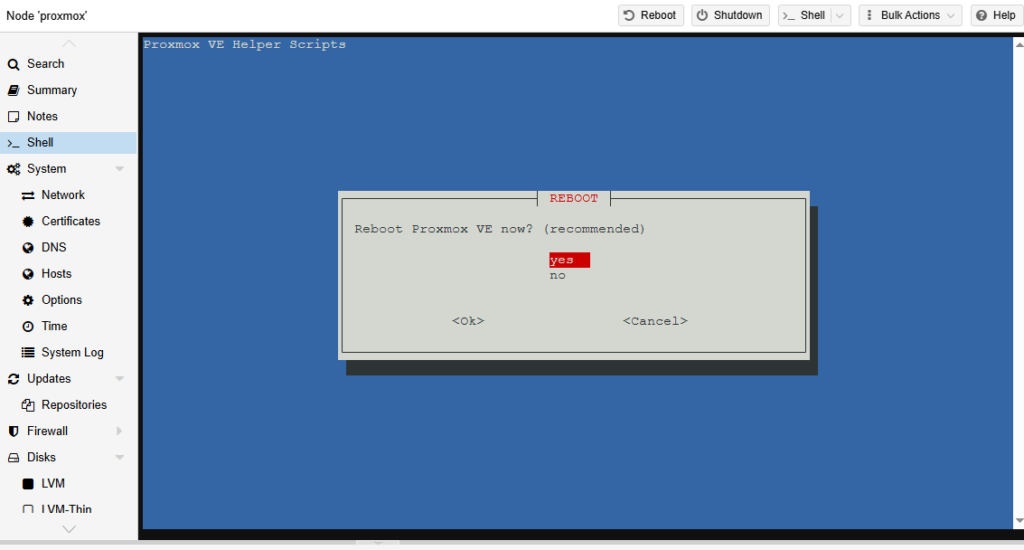The width and height of the screenshot is (1024, 550).
Task: Open the Summary book icon
Action: click(x=13, y=90)
